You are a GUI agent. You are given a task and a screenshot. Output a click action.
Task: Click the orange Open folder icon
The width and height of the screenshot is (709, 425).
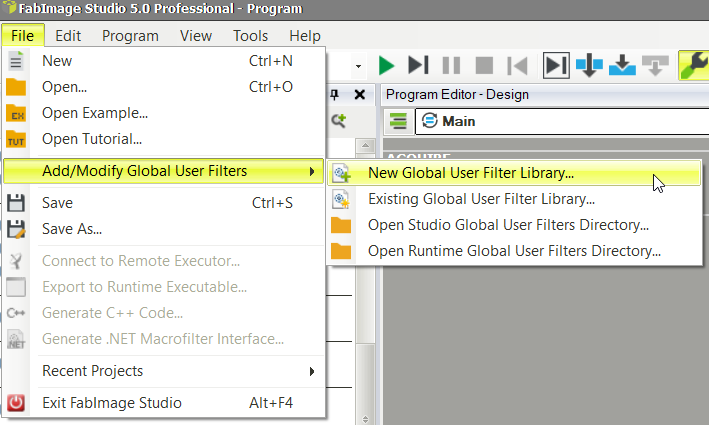tap(16, 87)
